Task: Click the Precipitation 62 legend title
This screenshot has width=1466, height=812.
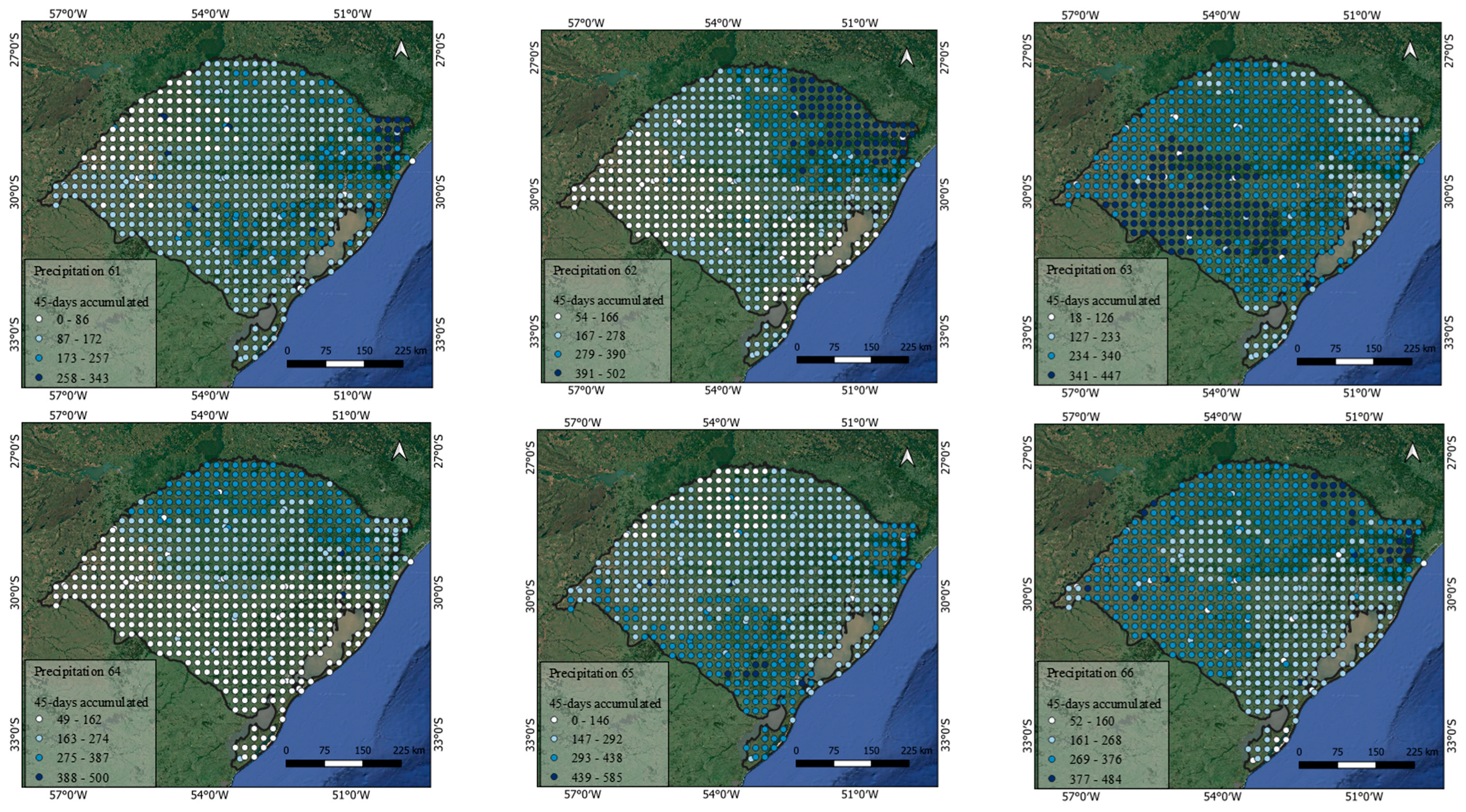Action: point(594,271)
